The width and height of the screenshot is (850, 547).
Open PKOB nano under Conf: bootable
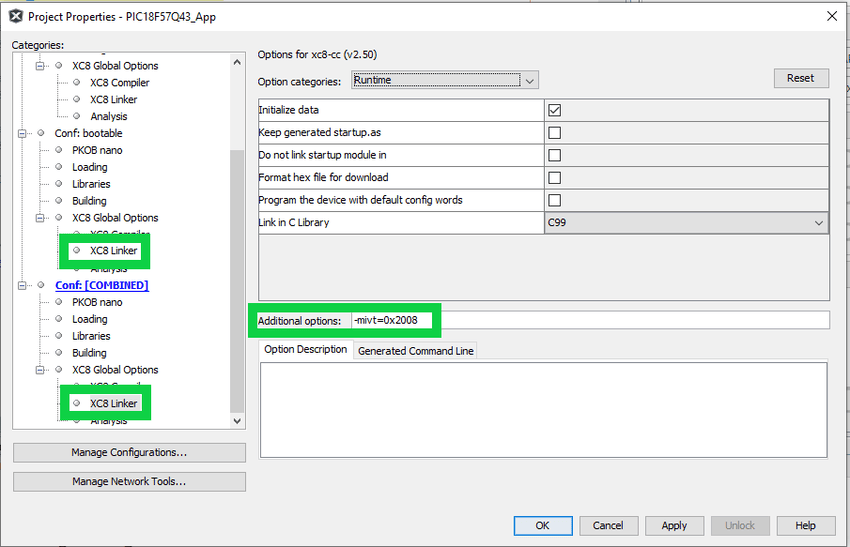(x=97, y=150)
